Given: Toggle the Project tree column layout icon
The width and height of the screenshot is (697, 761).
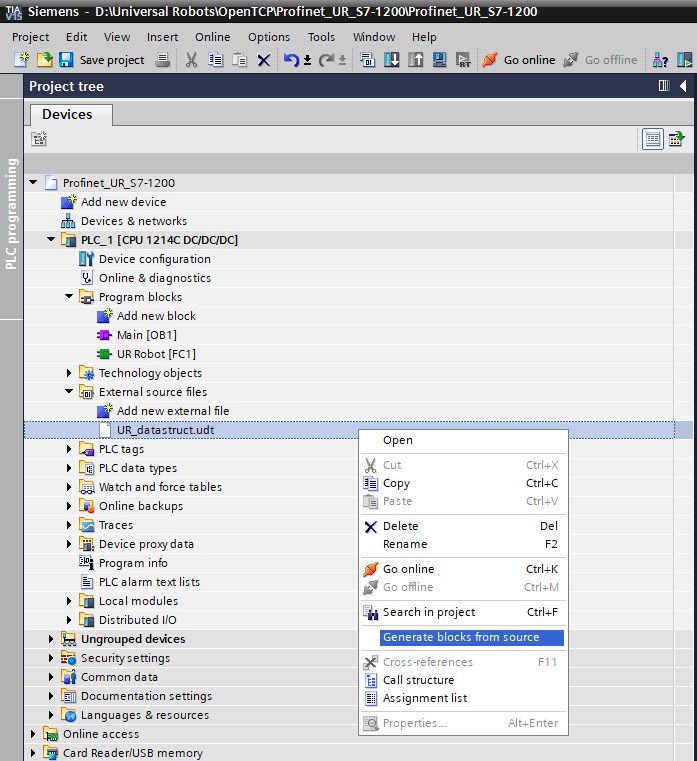Looking at the screenshot, I should pos(664,86).
